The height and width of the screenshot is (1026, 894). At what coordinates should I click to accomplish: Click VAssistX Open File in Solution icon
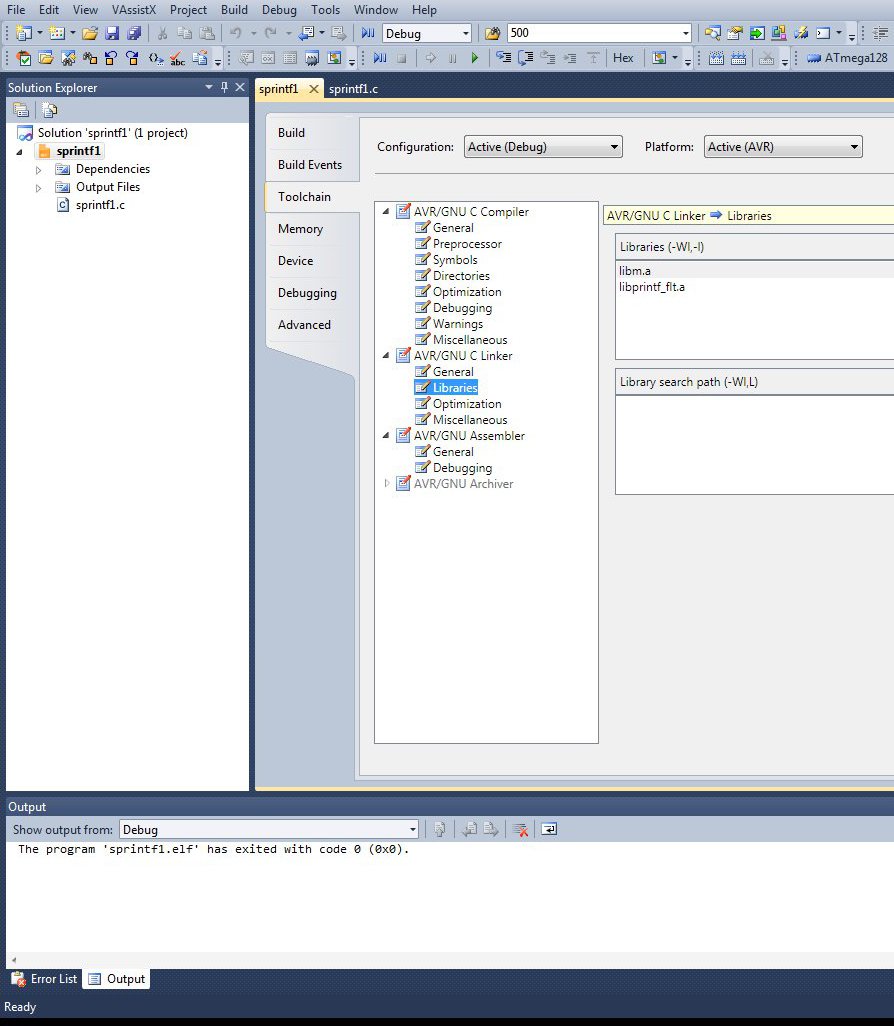(x=46, y=58)
